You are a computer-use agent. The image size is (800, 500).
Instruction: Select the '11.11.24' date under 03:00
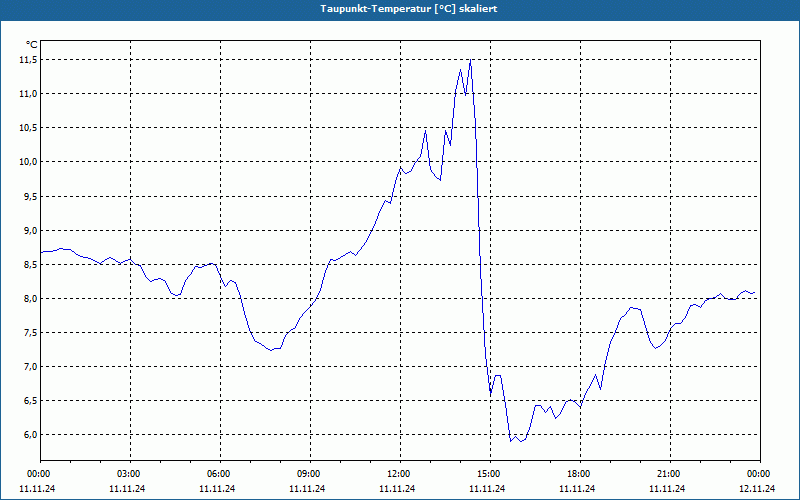127,489
